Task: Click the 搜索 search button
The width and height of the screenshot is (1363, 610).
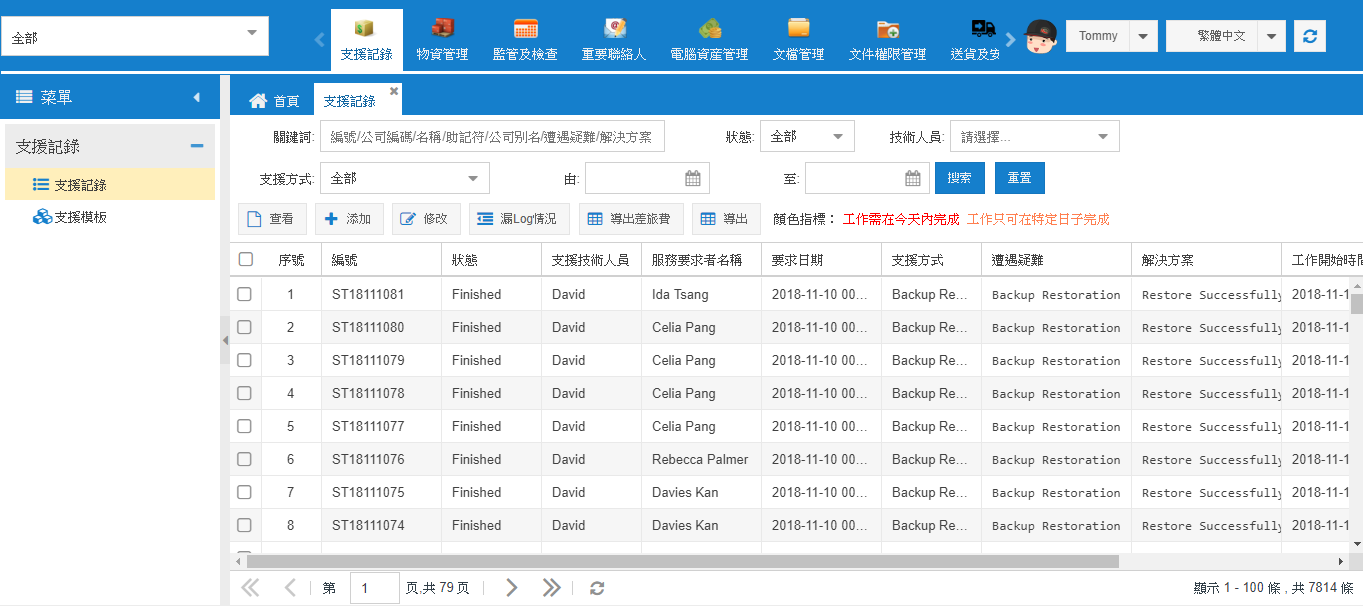Action: [959, 178]
